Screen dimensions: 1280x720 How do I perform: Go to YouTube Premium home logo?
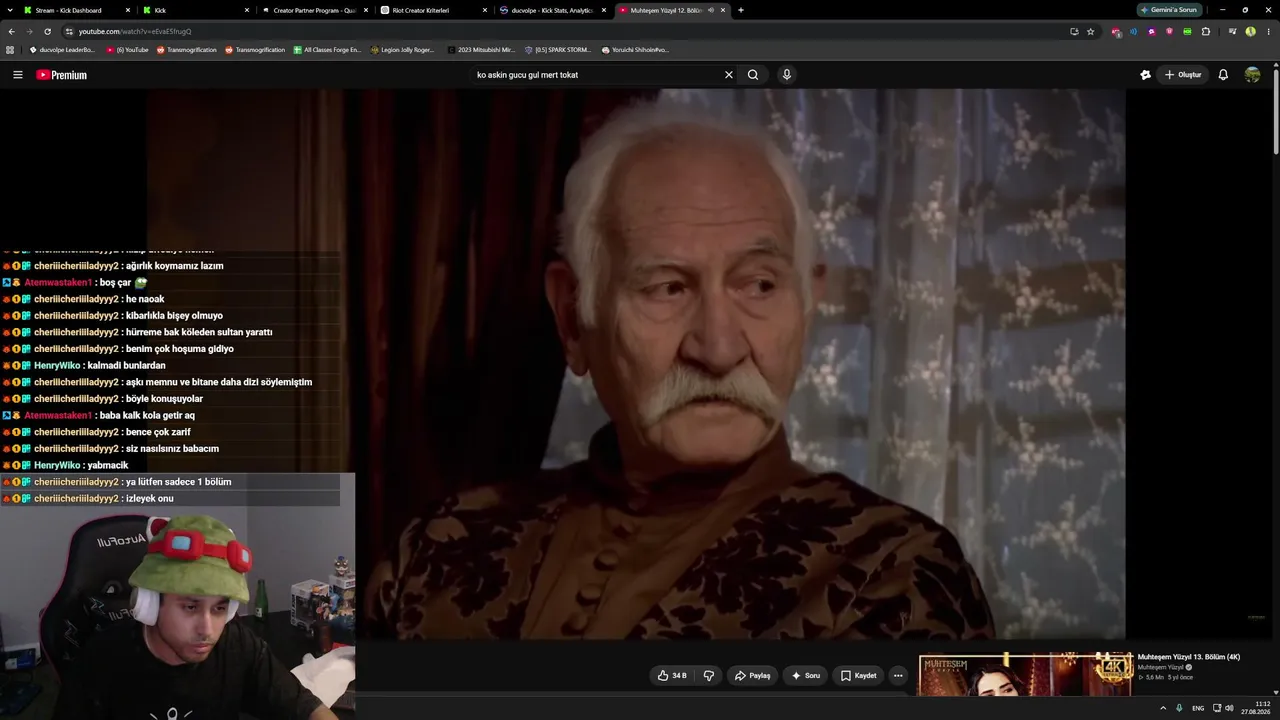62,75
